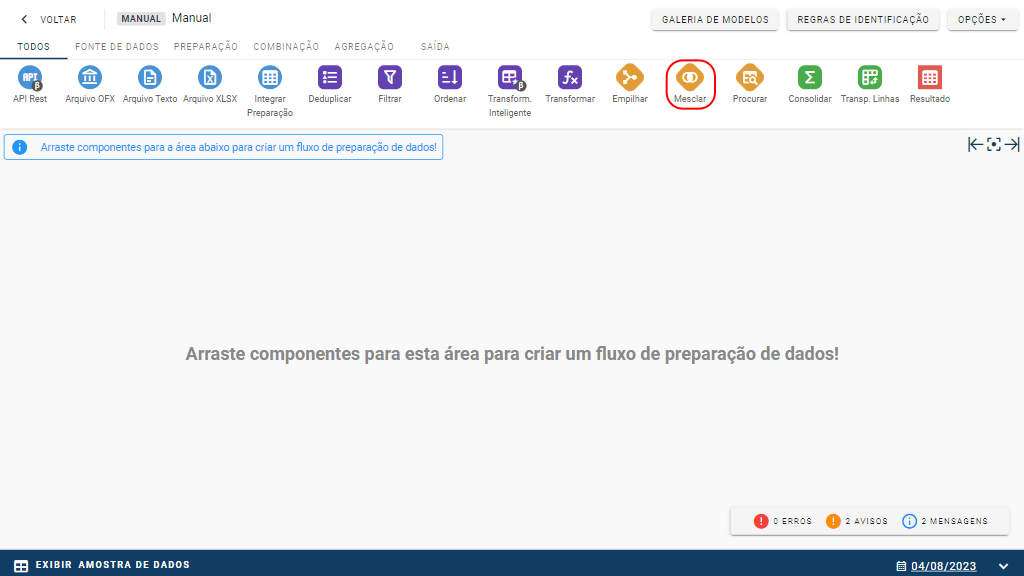Click the MANUAL badge label
Viewport: 1024px width, 576px height.
[141, 18]
